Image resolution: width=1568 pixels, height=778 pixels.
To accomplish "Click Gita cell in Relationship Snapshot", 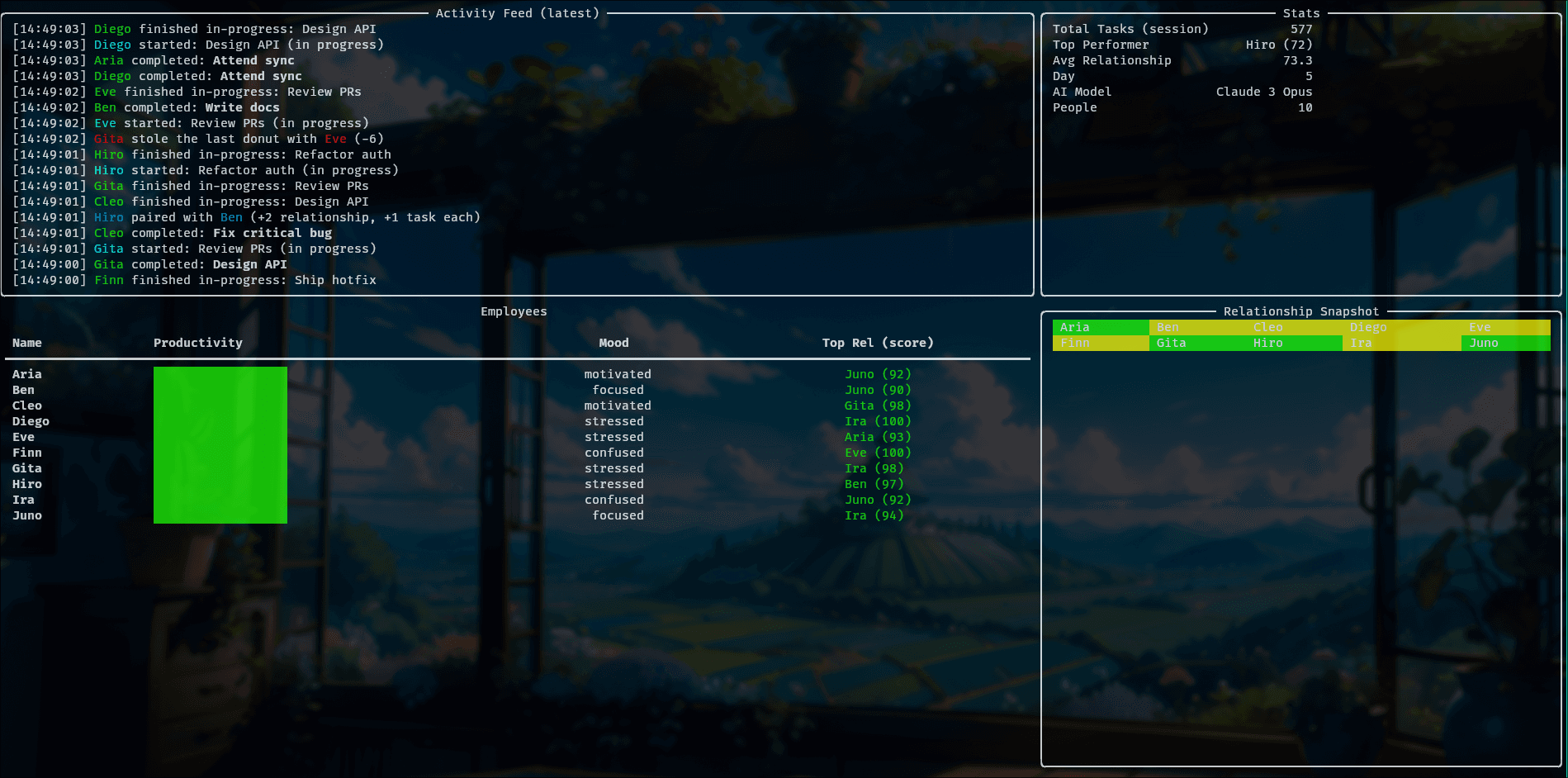I will point(1197,343).
